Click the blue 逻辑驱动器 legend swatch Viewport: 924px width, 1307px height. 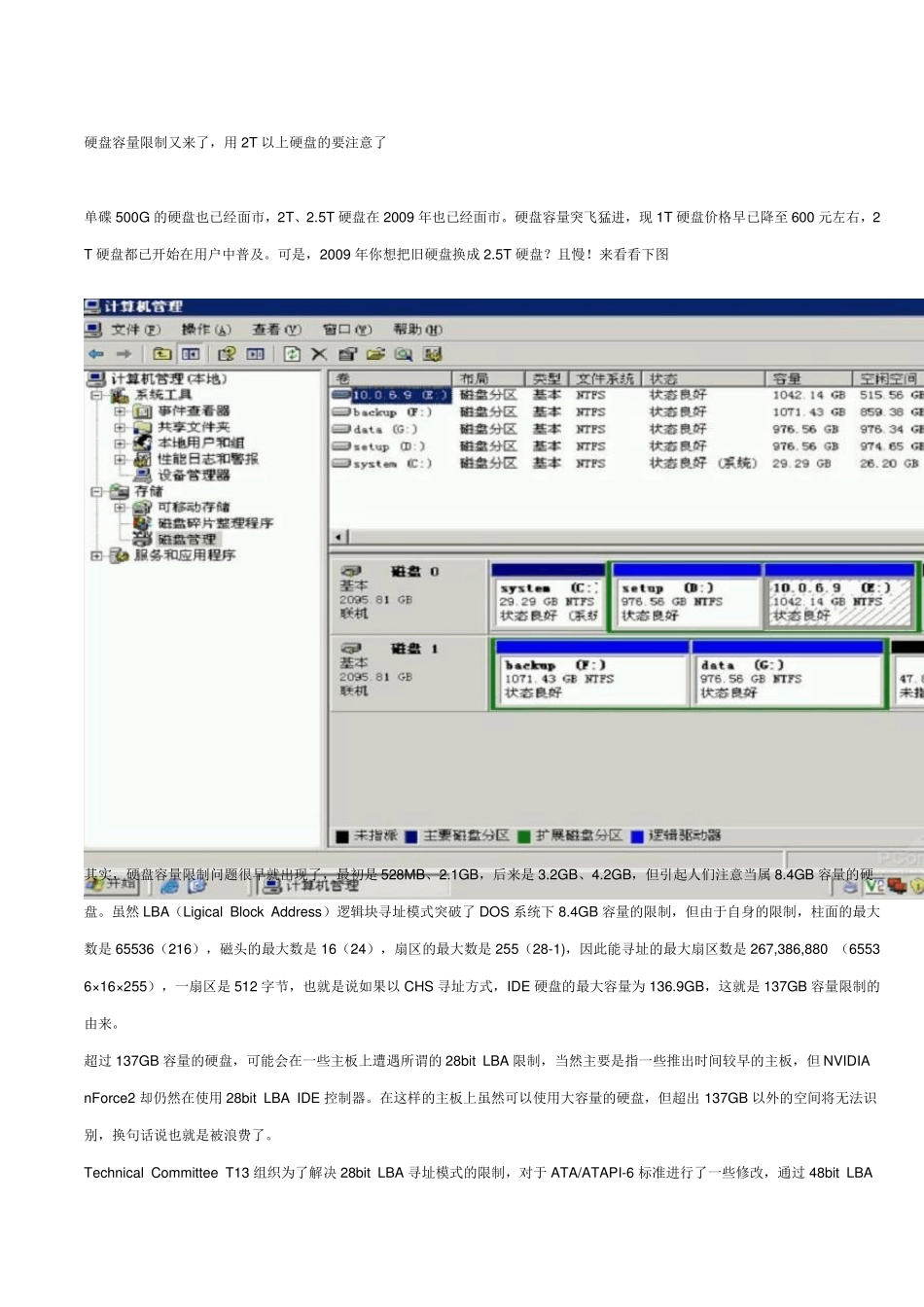click(x=637, y=836)
